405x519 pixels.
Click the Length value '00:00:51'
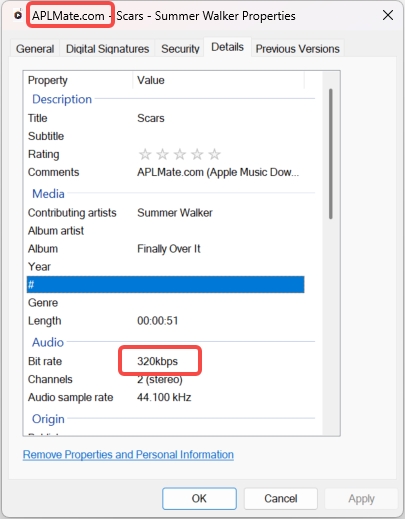[158, 321]
